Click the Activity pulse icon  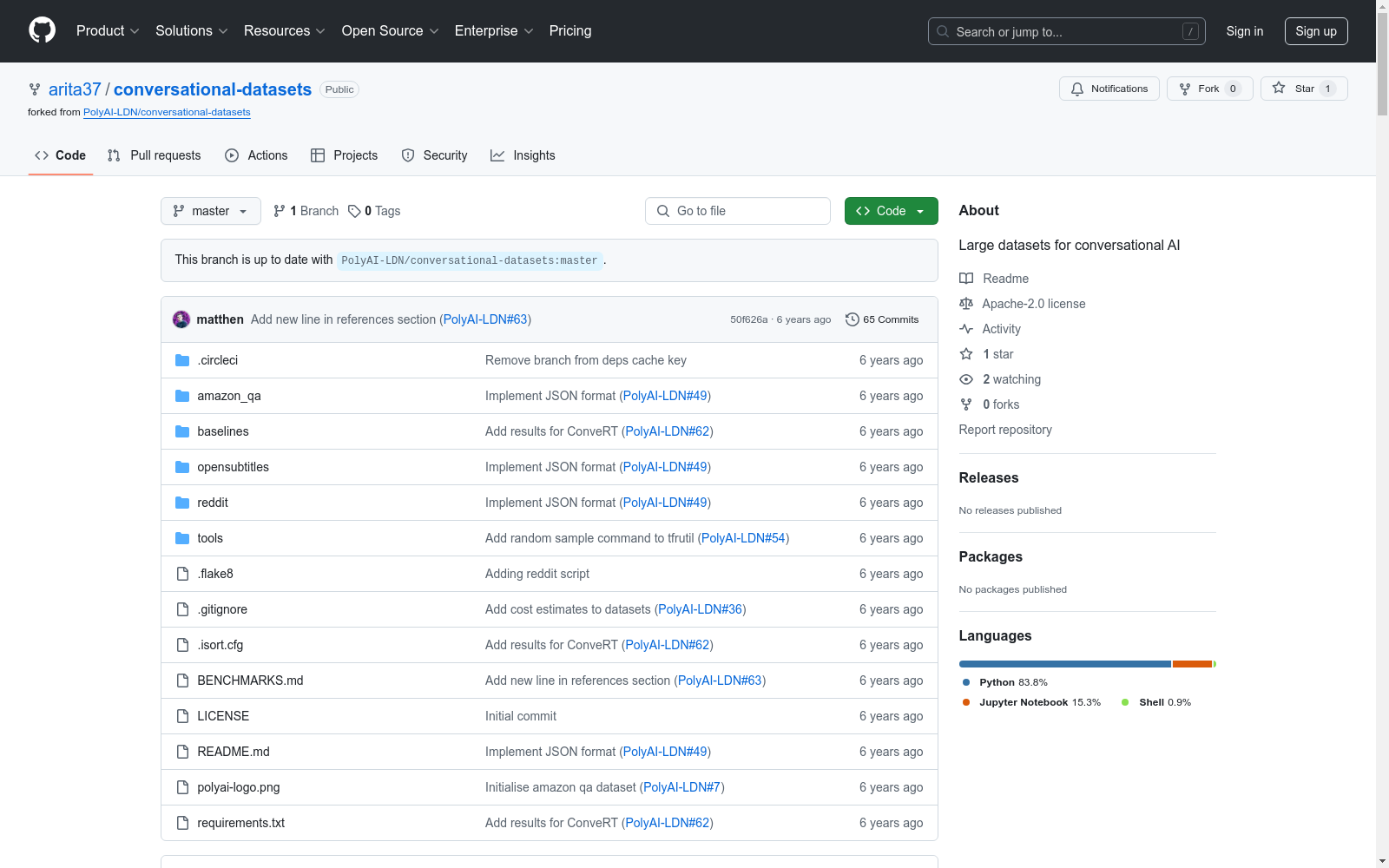coord(966,329)
